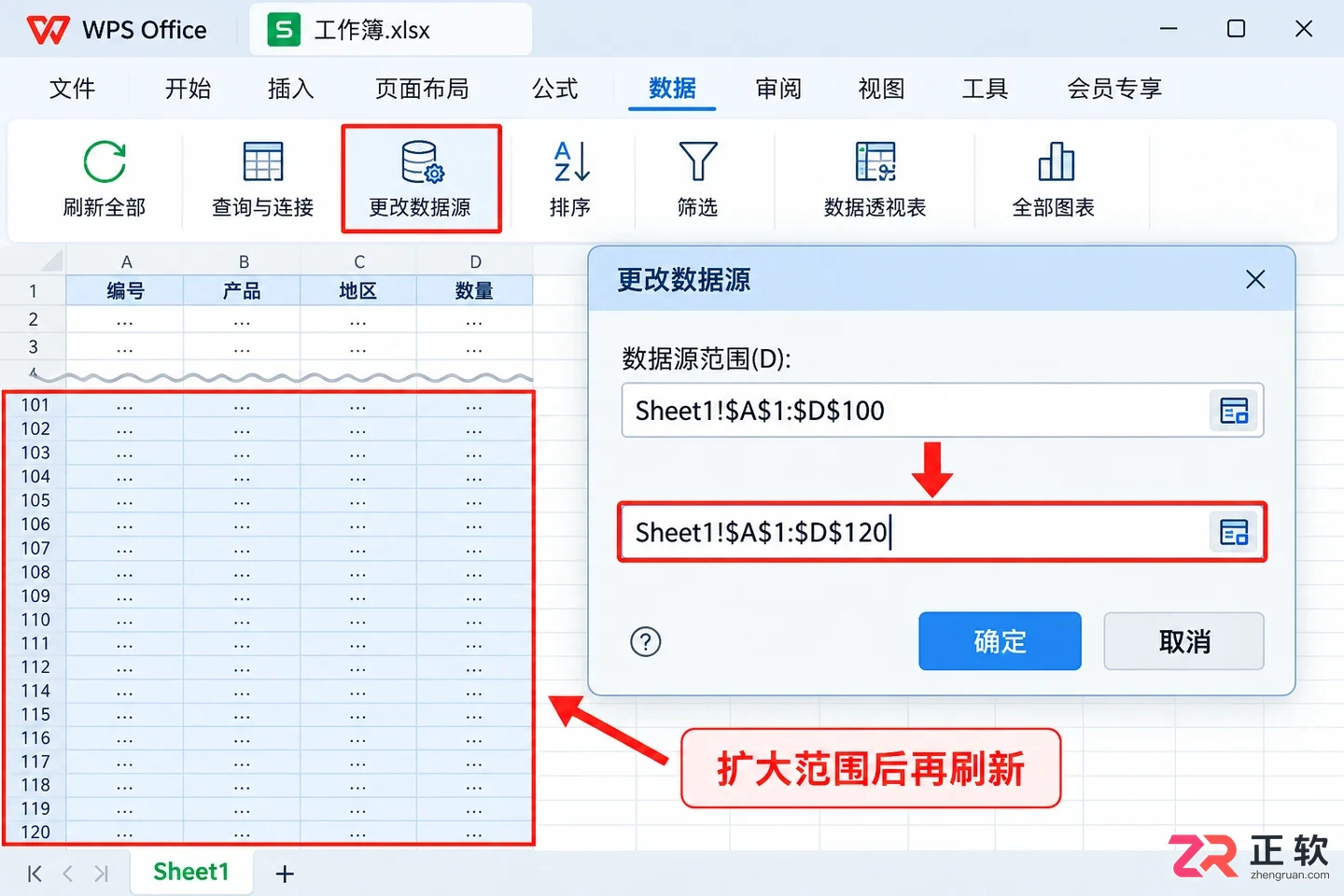Select row 2 header
1344x896 pixels.
pyautogui.click(x=33, y=319)
